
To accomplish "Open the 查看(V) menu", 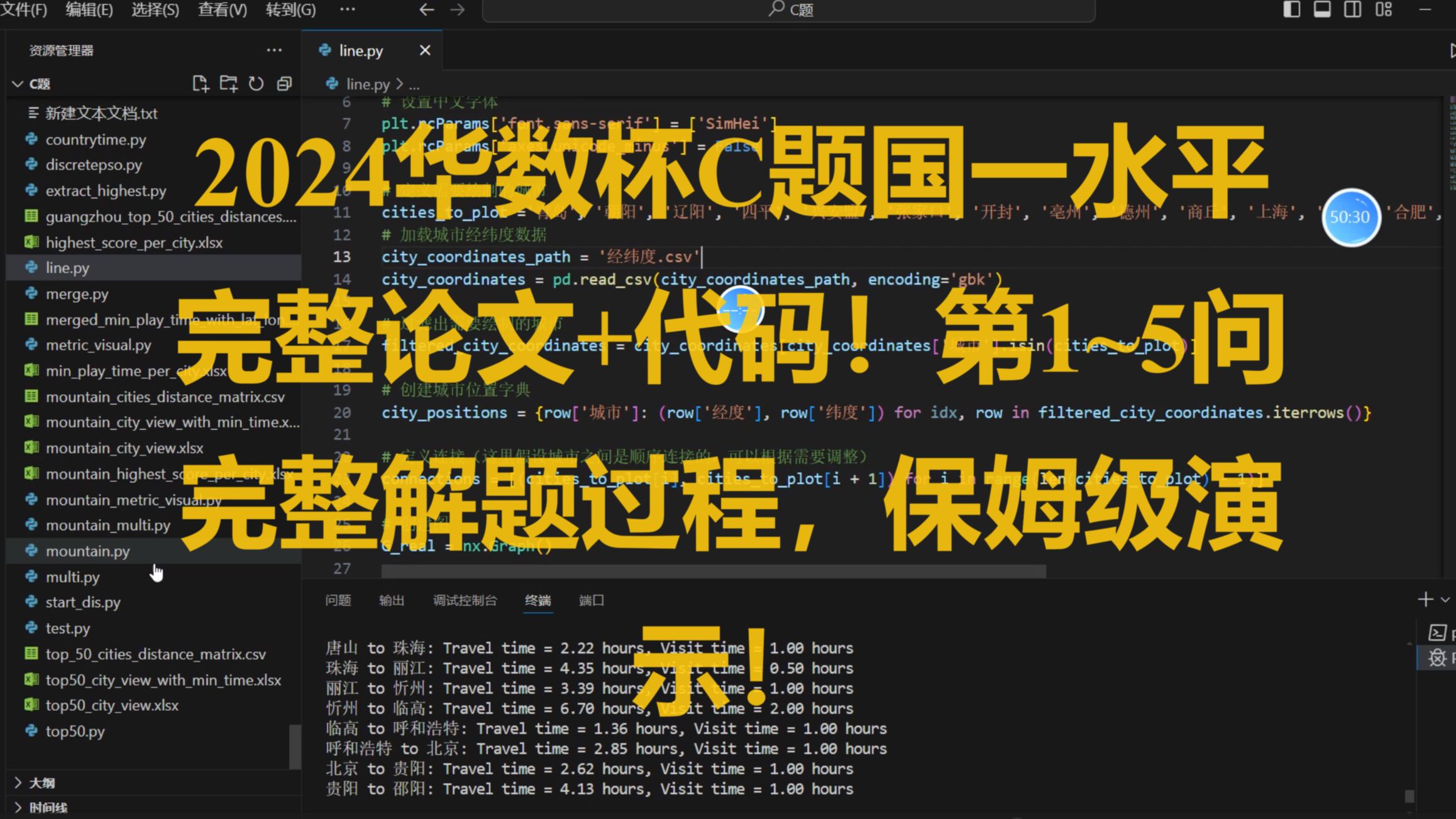I will point(222,9).
